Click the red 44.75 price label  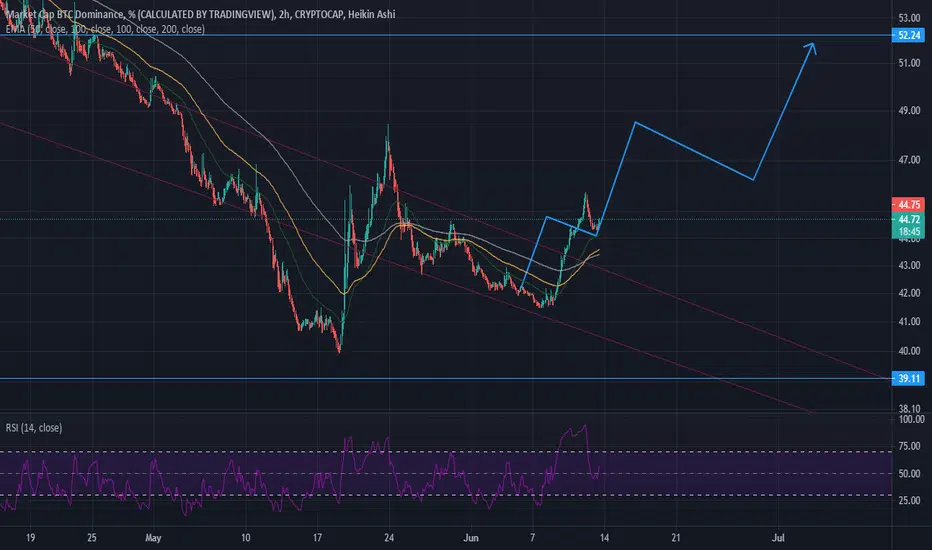(x=909, y=205)
